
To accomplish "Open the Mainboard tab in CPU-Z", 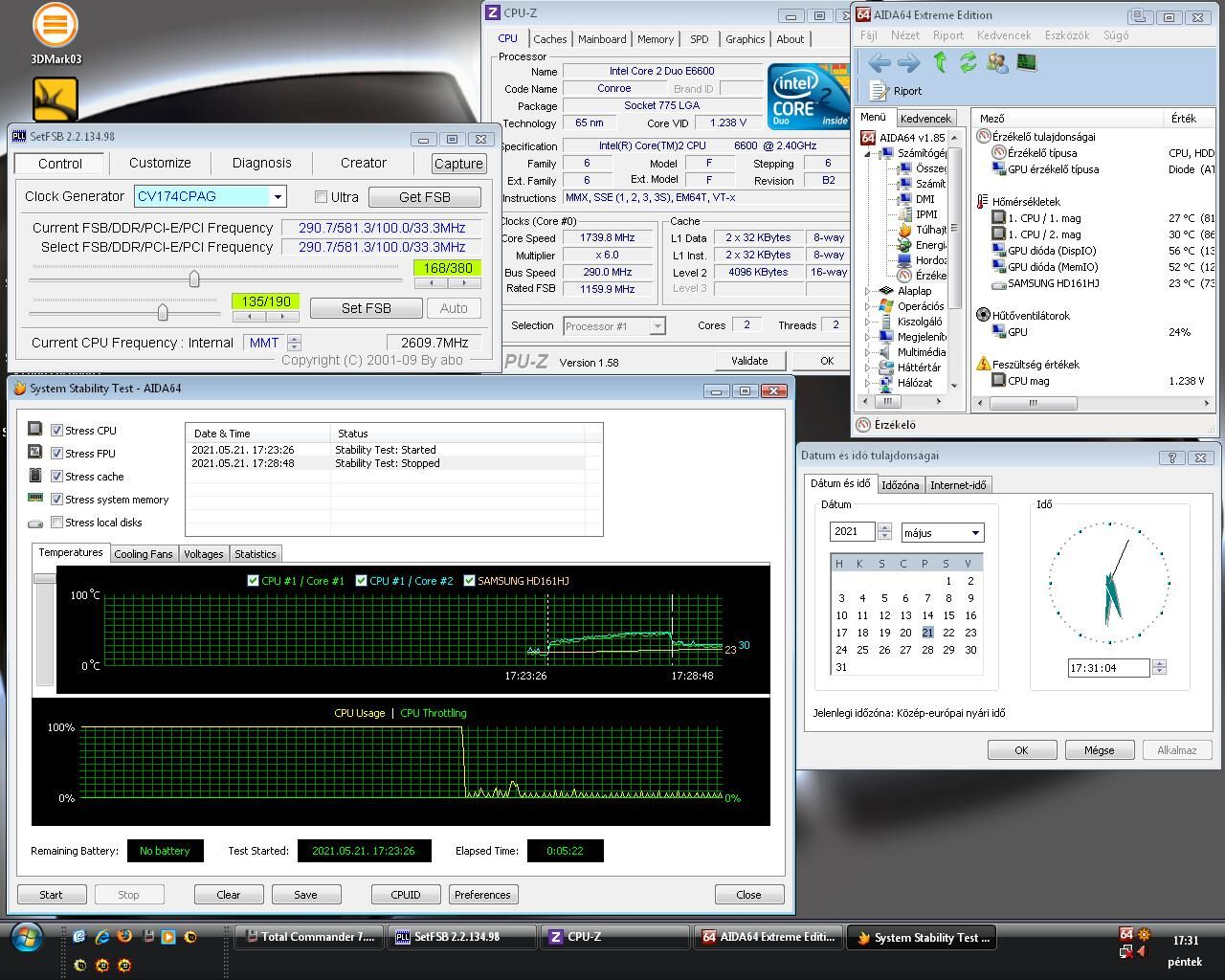I will point(602,39).
